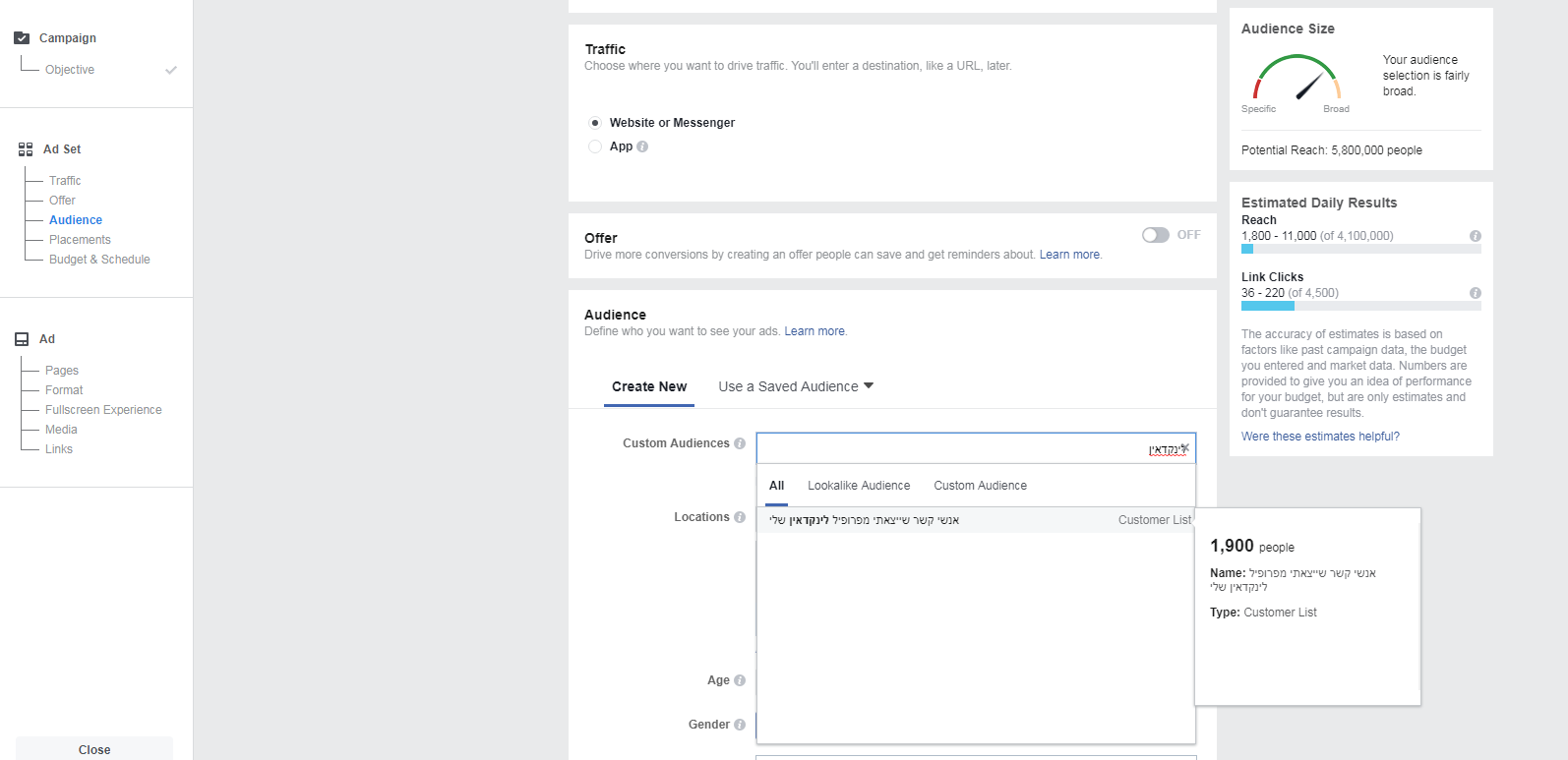This screenshot has width=1568, height=760.
Task: Click the Custom Audiences info icon
Action: tap(740, 443)
